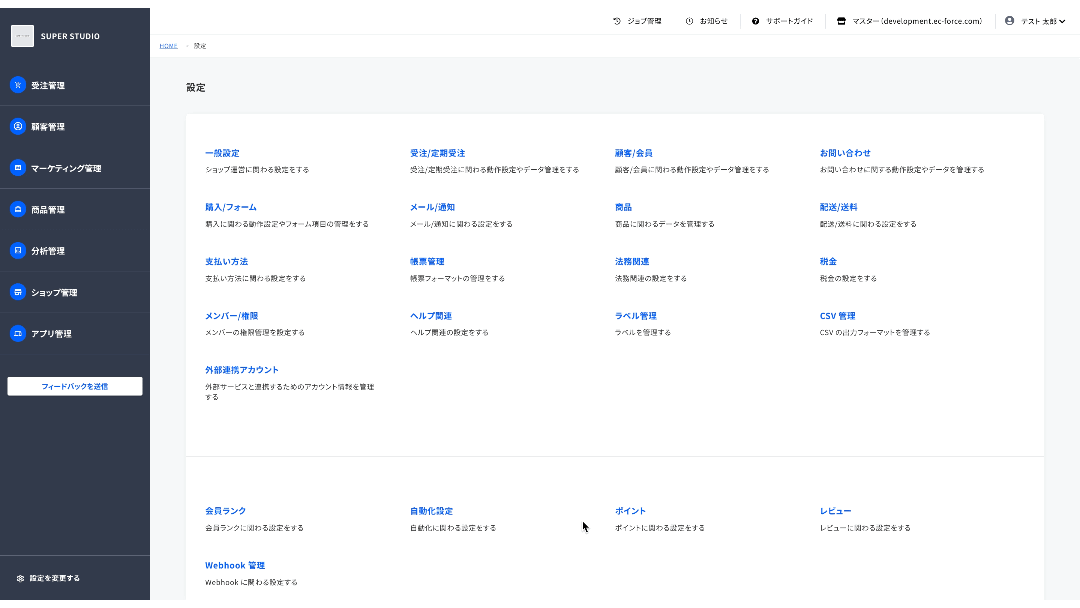Image resolution: width=1080 pixels, height=608 pixels.
Task: Open 外部連携アカウント settings
Action: pos(242,370)
